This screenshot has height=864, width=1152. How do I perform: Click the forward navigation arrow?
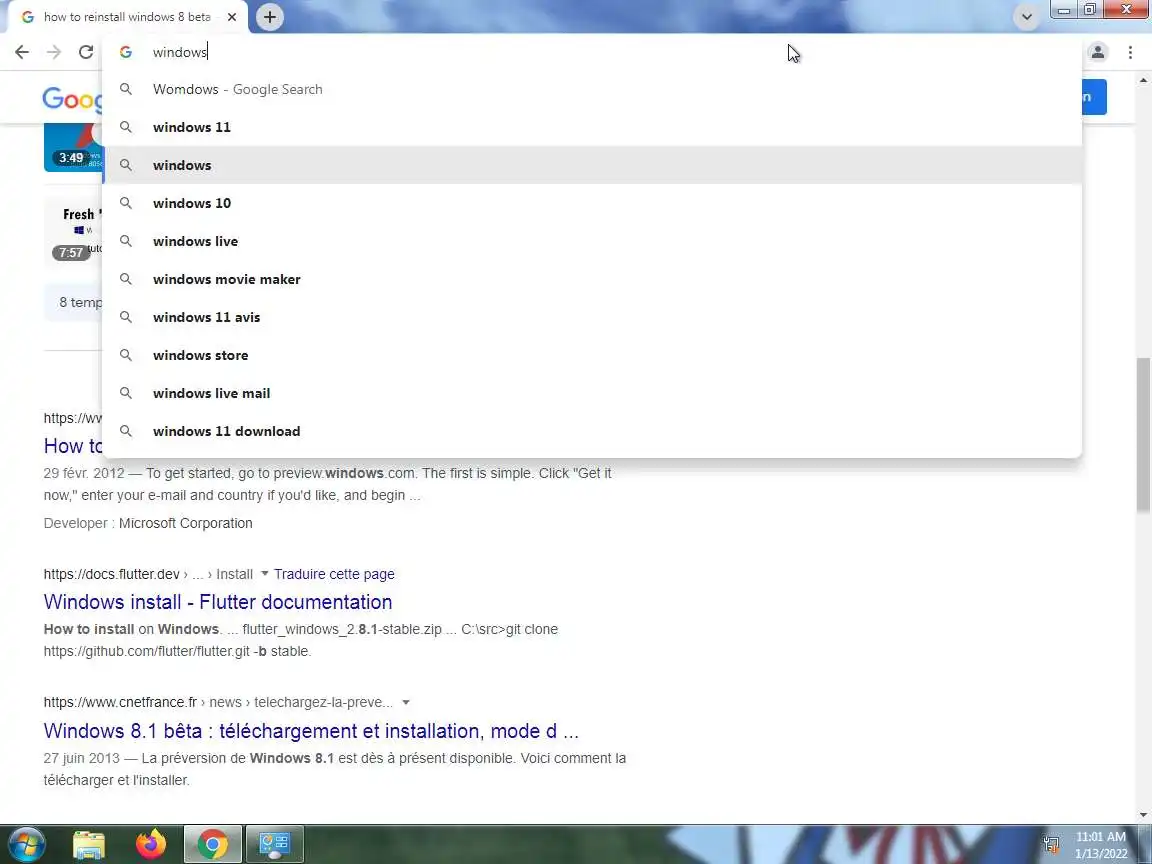(54, 52)
